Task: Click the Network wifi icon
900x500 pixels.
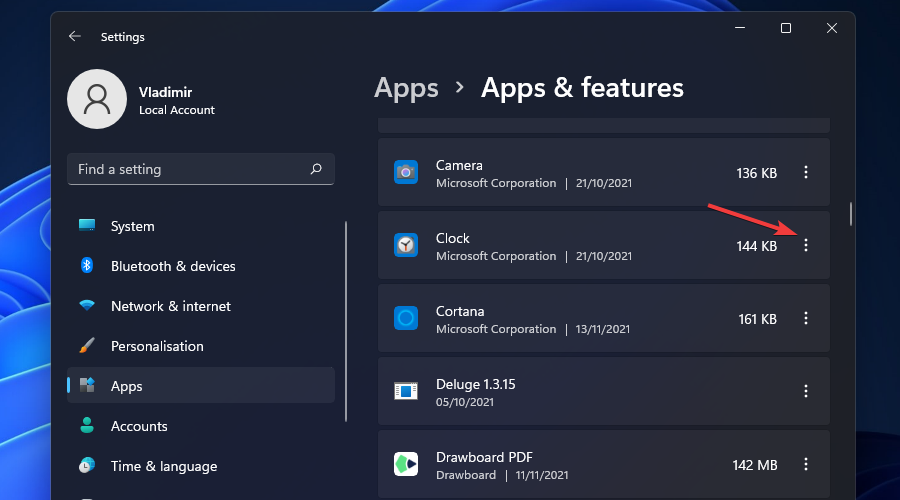Action: pos(87,305)
